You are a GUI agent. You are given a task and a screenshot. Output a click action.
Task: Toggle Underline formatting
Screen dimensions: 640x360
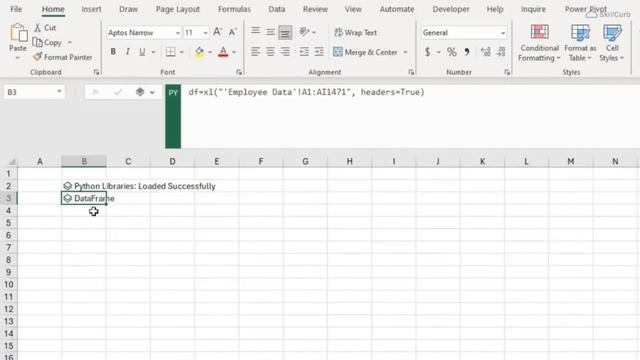[142, 52]
